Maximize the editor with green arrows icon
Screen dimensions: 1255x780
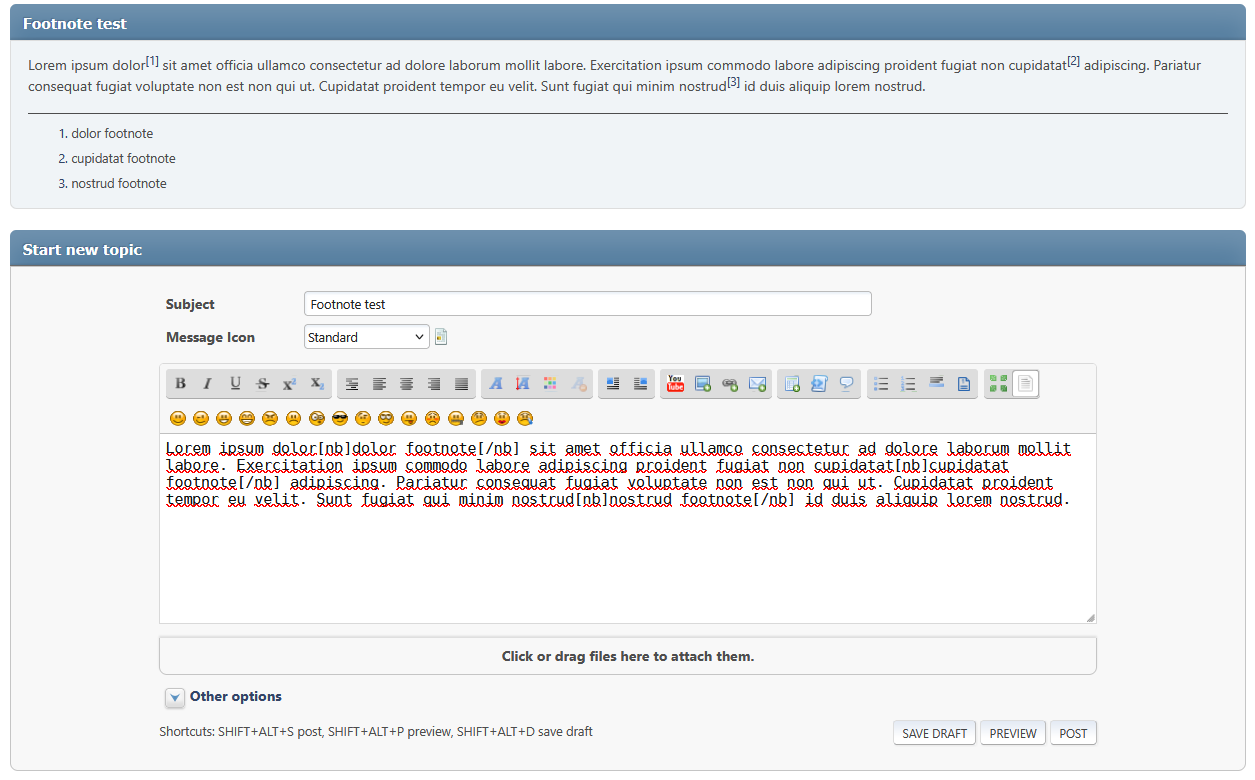(998, 384)
